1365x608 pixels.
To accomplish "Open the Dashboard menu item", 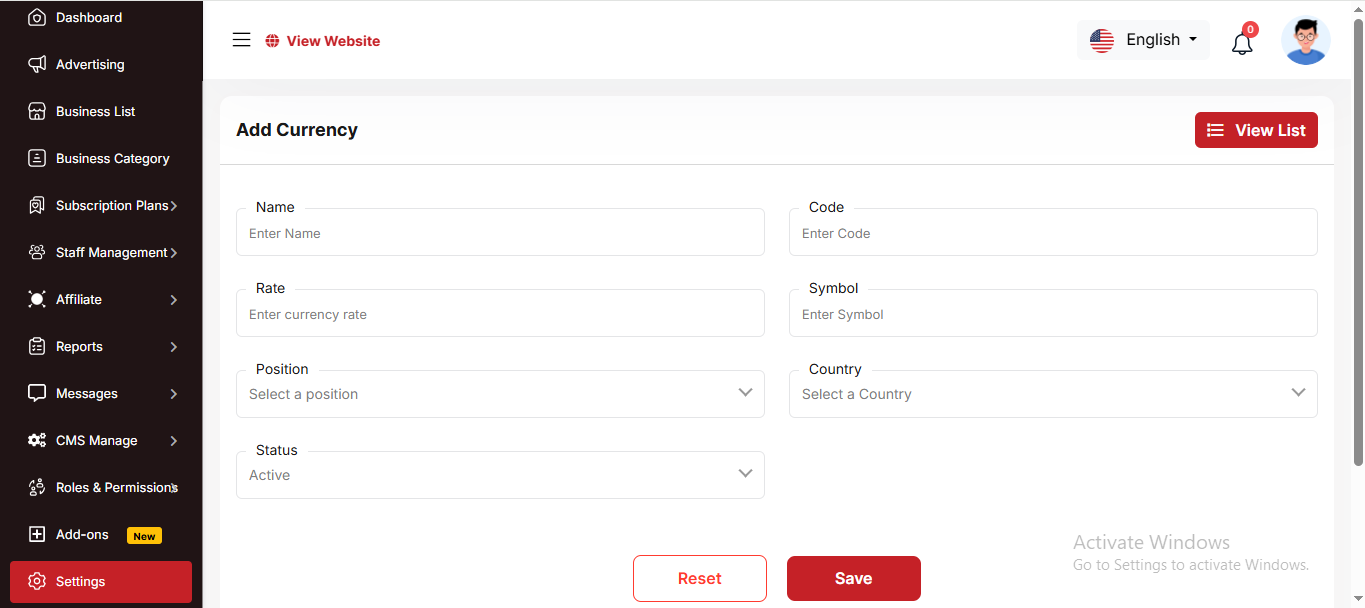I will coord(88,17).
